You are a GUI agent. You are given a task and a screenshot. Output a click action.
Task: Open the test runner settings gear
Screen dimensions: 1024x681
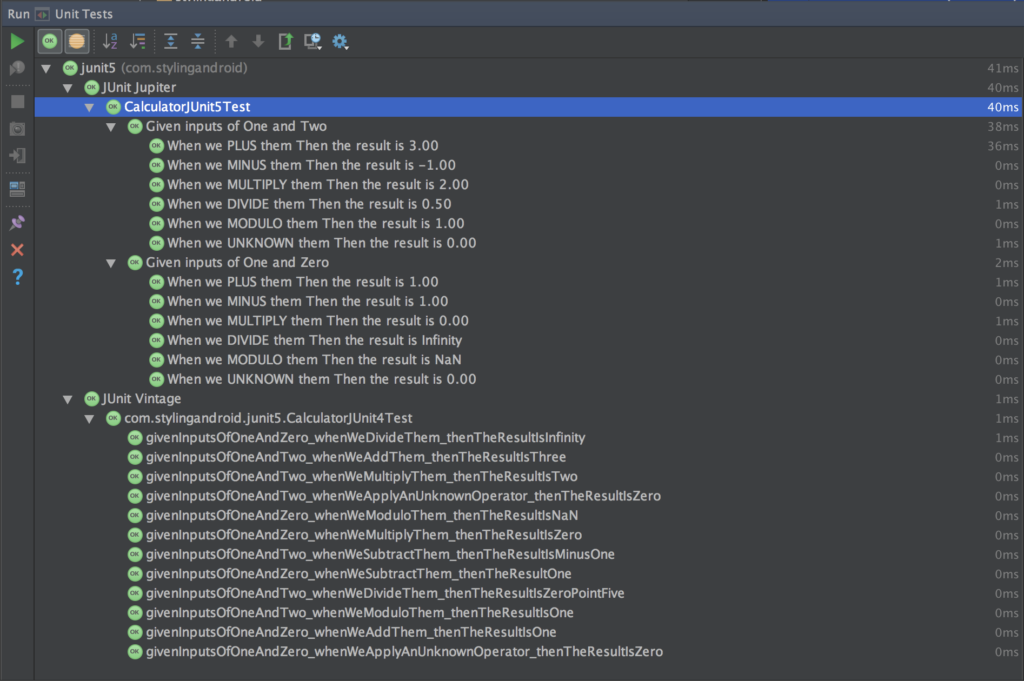pos(338,41)
